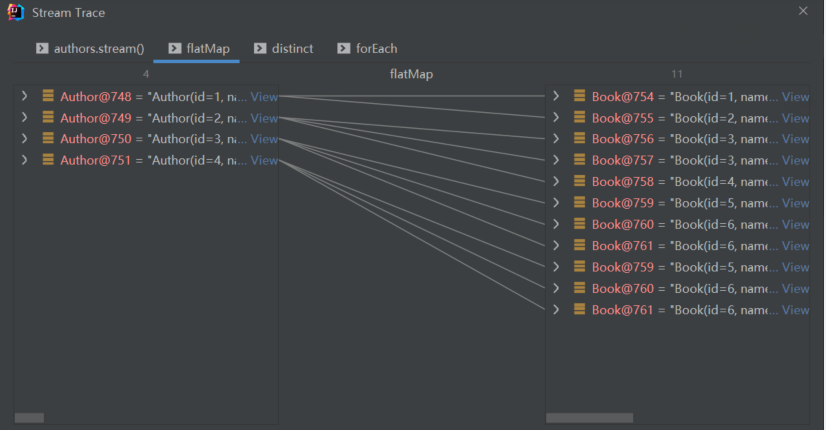826x430 pixels.
Task: Open View link for Author@748
Action: [264, 97]
